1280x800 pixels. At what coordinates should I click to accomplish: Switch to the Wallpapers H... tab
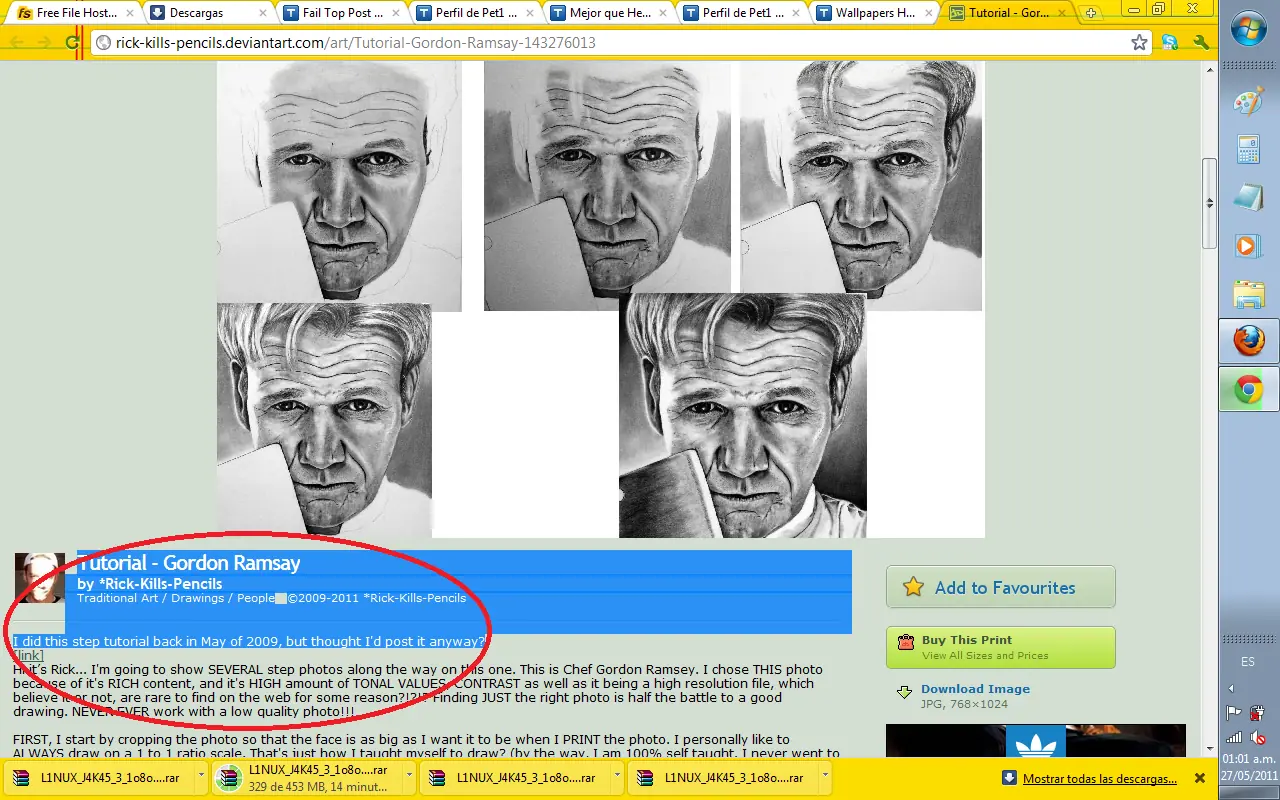(873, 13)
